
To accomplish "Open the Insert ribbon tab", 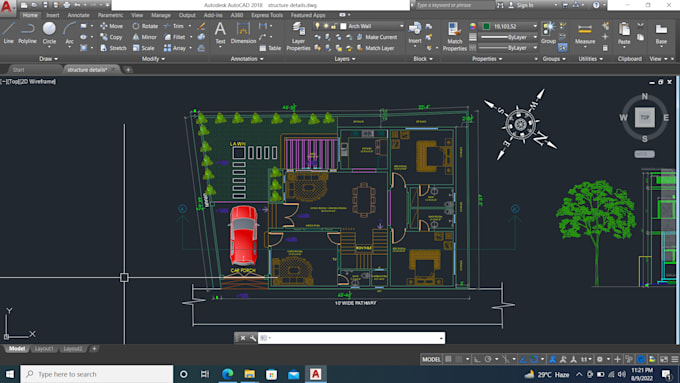I will (x=52, y=15).
